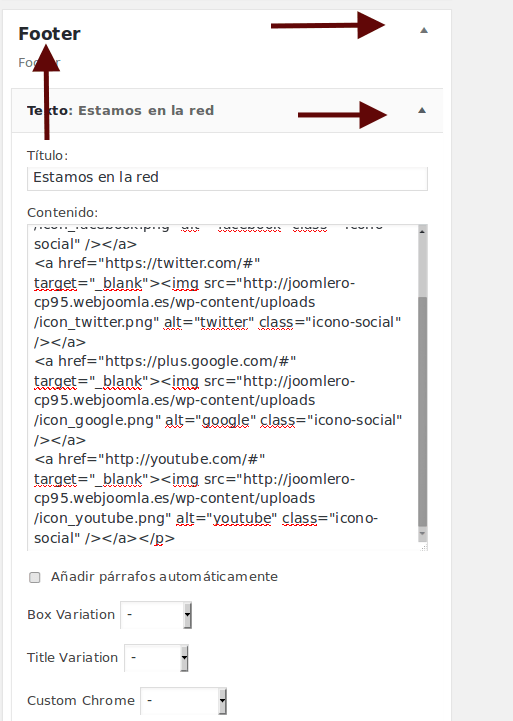
Task: Click inside the Contenido text area
Action: point(223,387)
